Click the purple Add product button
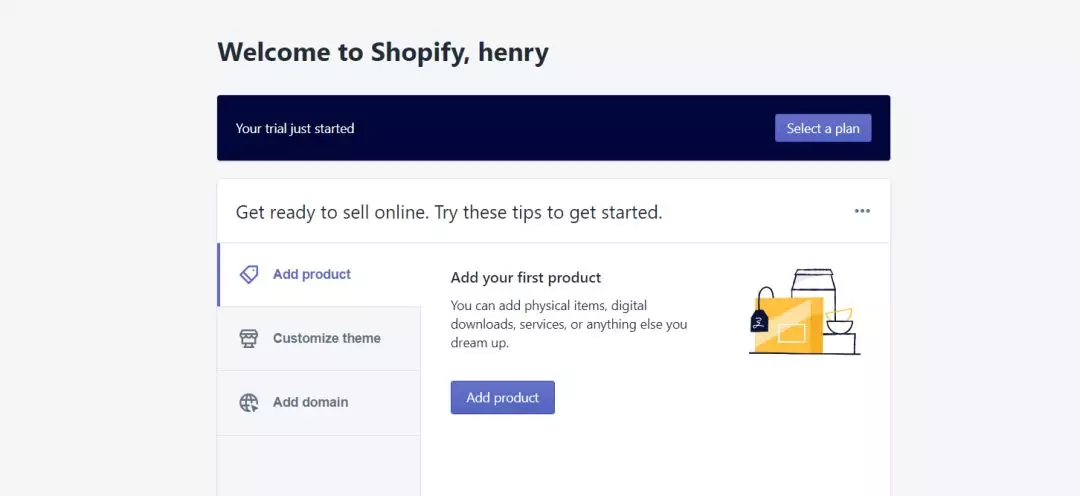1080x496 pixels. click(x=502, y=397)
